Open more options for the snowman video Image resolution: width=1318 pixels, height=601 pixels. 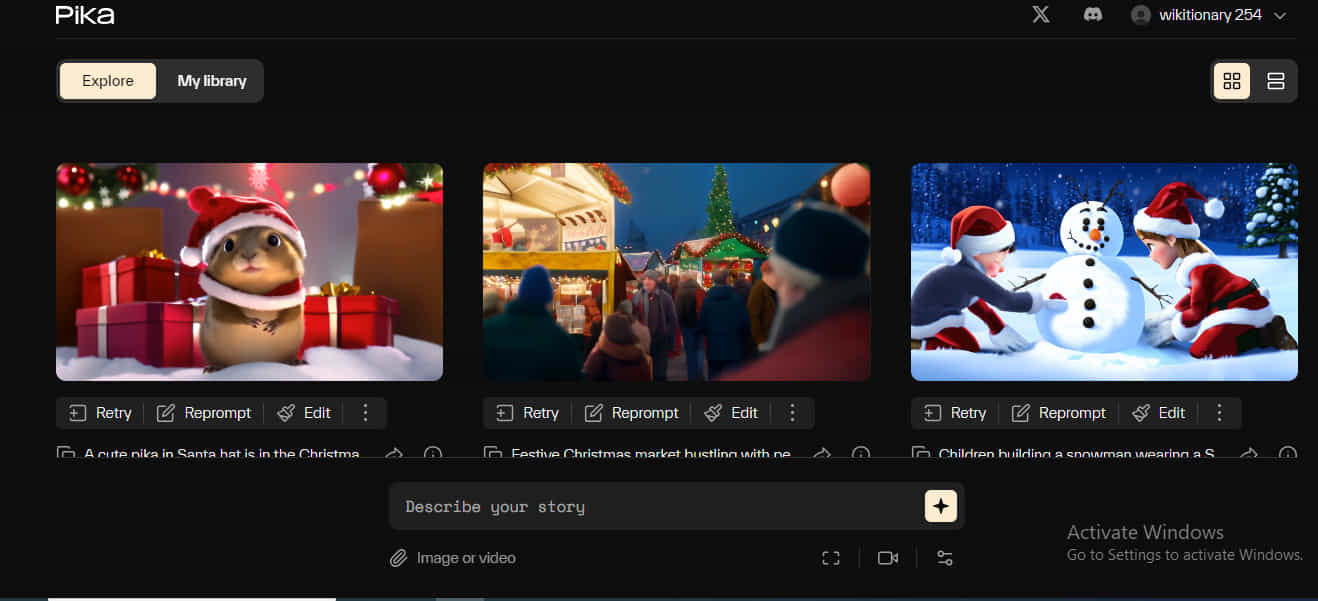click(x=1219, y=412)
